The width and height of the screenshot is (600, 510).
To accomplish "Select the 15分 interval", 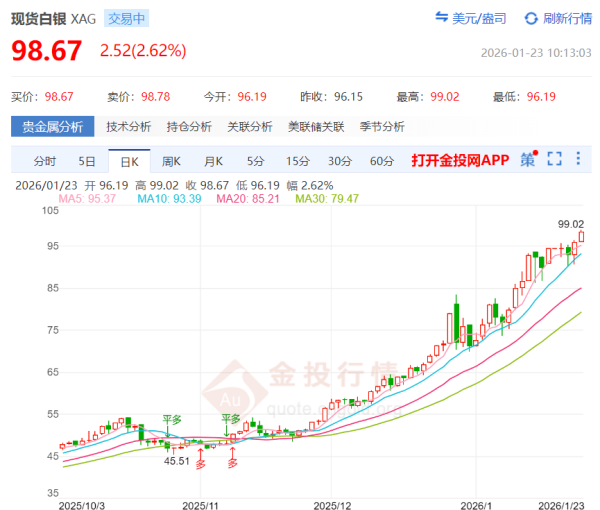I will [x=297, y=161].
